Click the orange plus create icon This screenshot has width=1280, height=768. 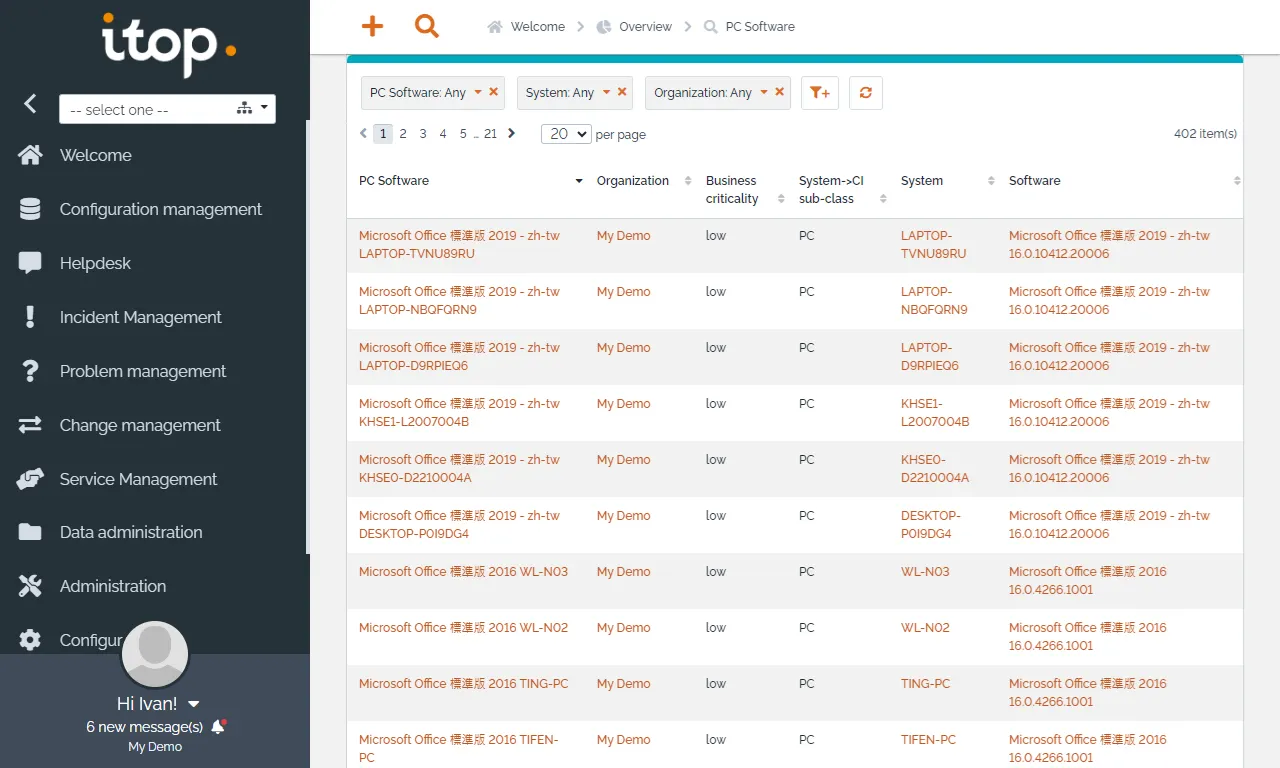pyautogui.click(x=372, y=26)
